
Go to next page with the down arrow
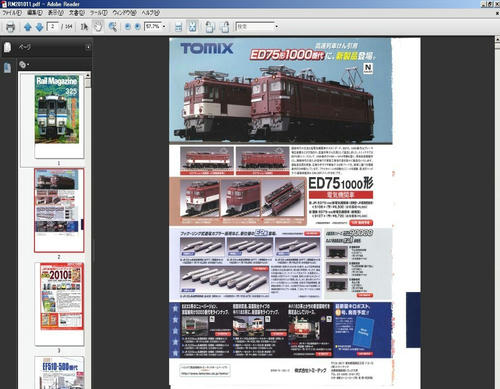point(39,27)
